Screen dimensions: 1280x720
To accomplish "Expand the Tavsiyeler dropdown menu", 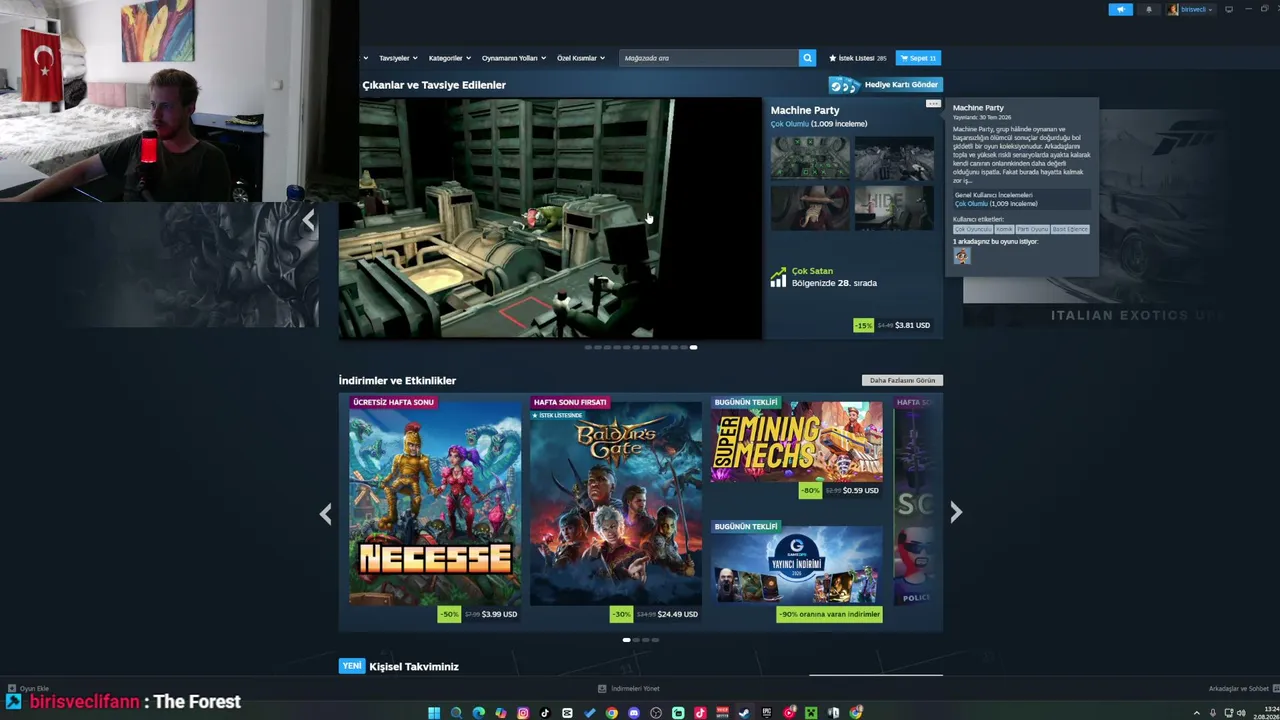I will 398,58.
